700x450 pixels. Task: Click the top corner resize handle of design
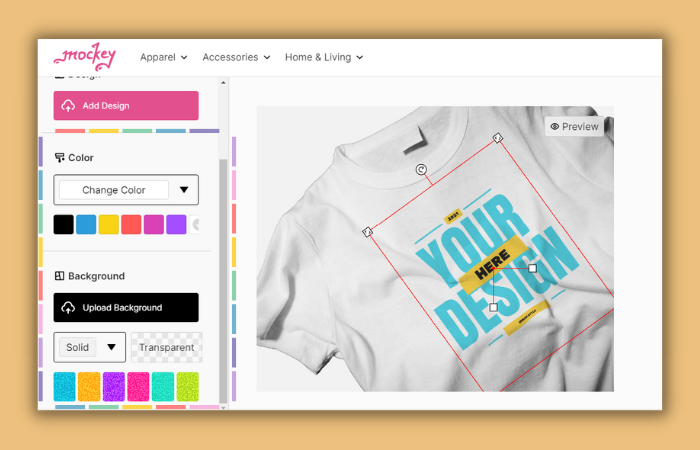498,138
